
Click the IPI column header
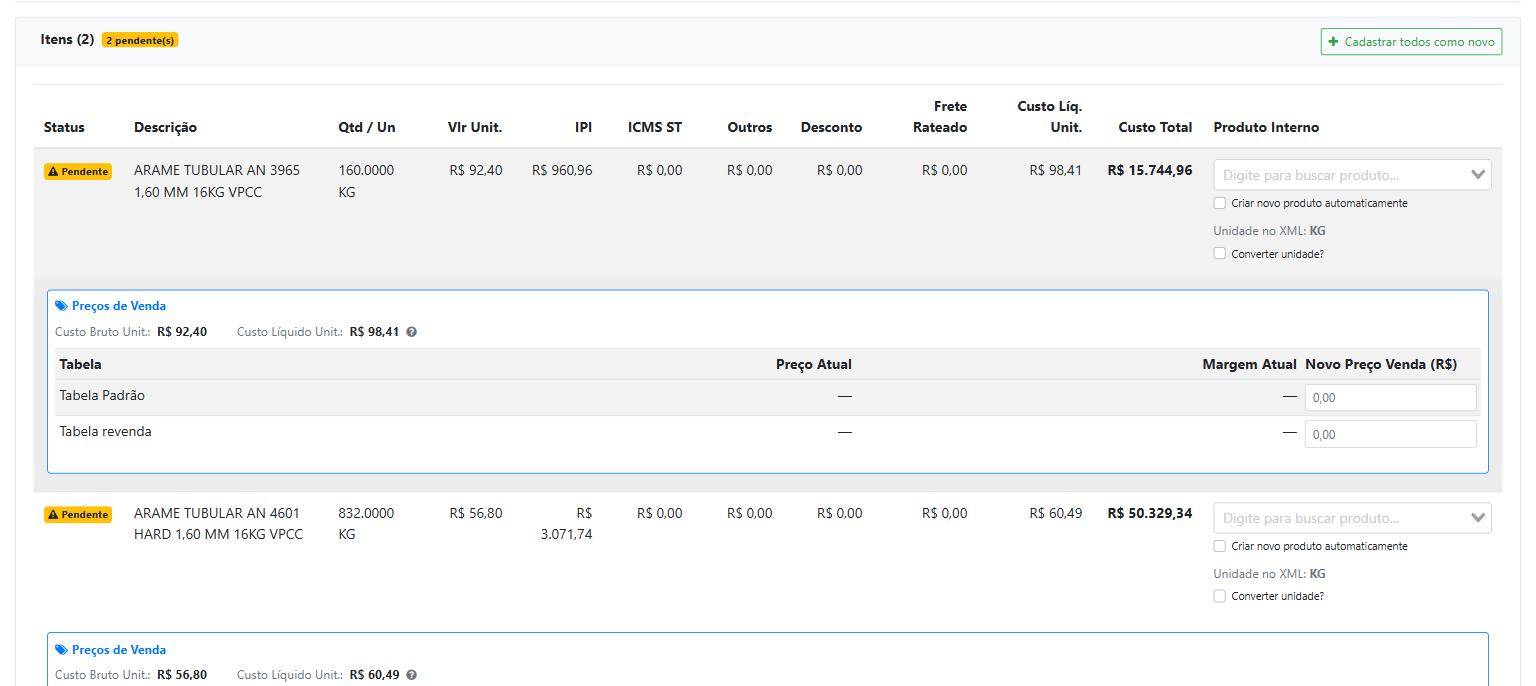(x=583, y=127)
